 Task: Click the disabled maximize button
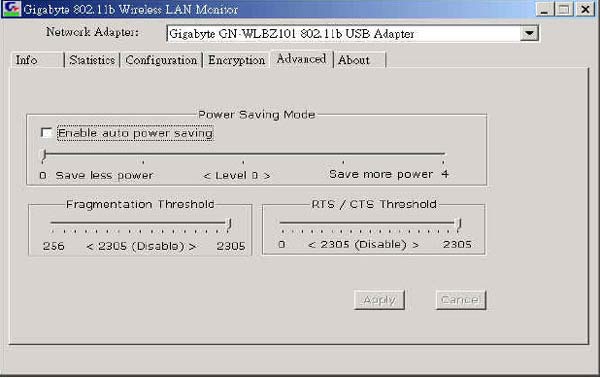click(564, 9)
